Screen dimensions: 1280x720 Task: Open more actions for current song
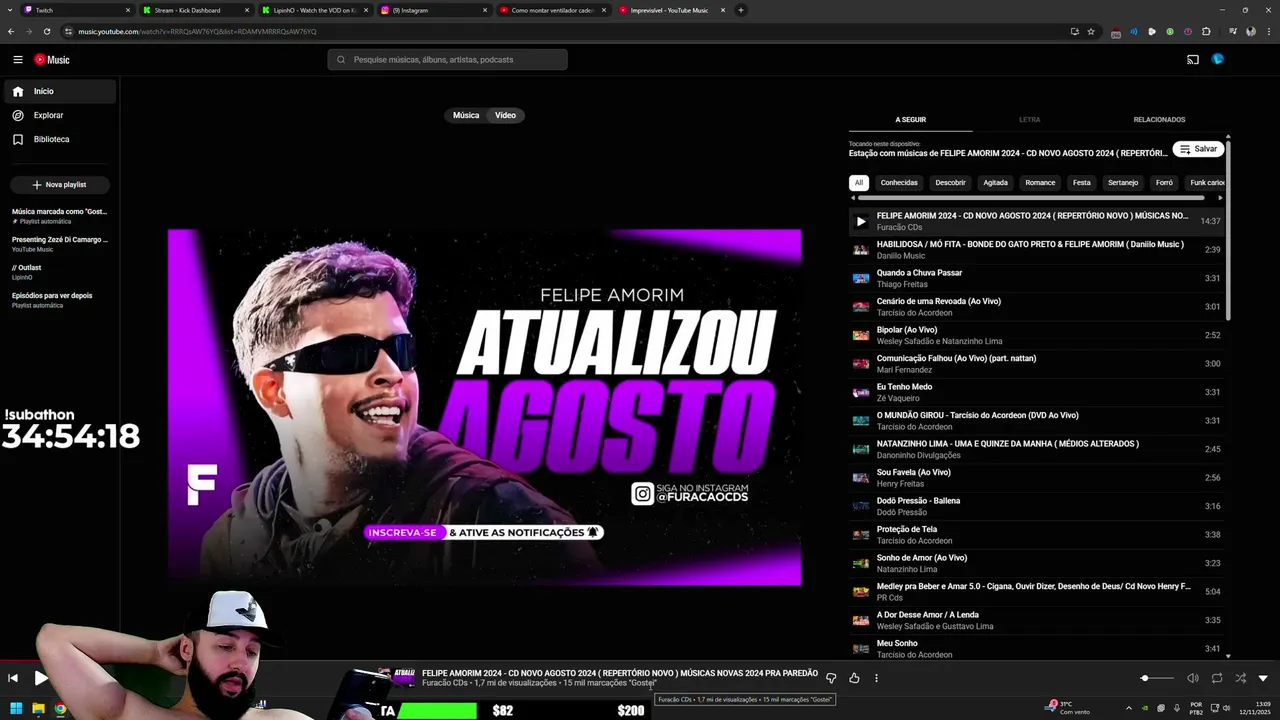point(876,678)
